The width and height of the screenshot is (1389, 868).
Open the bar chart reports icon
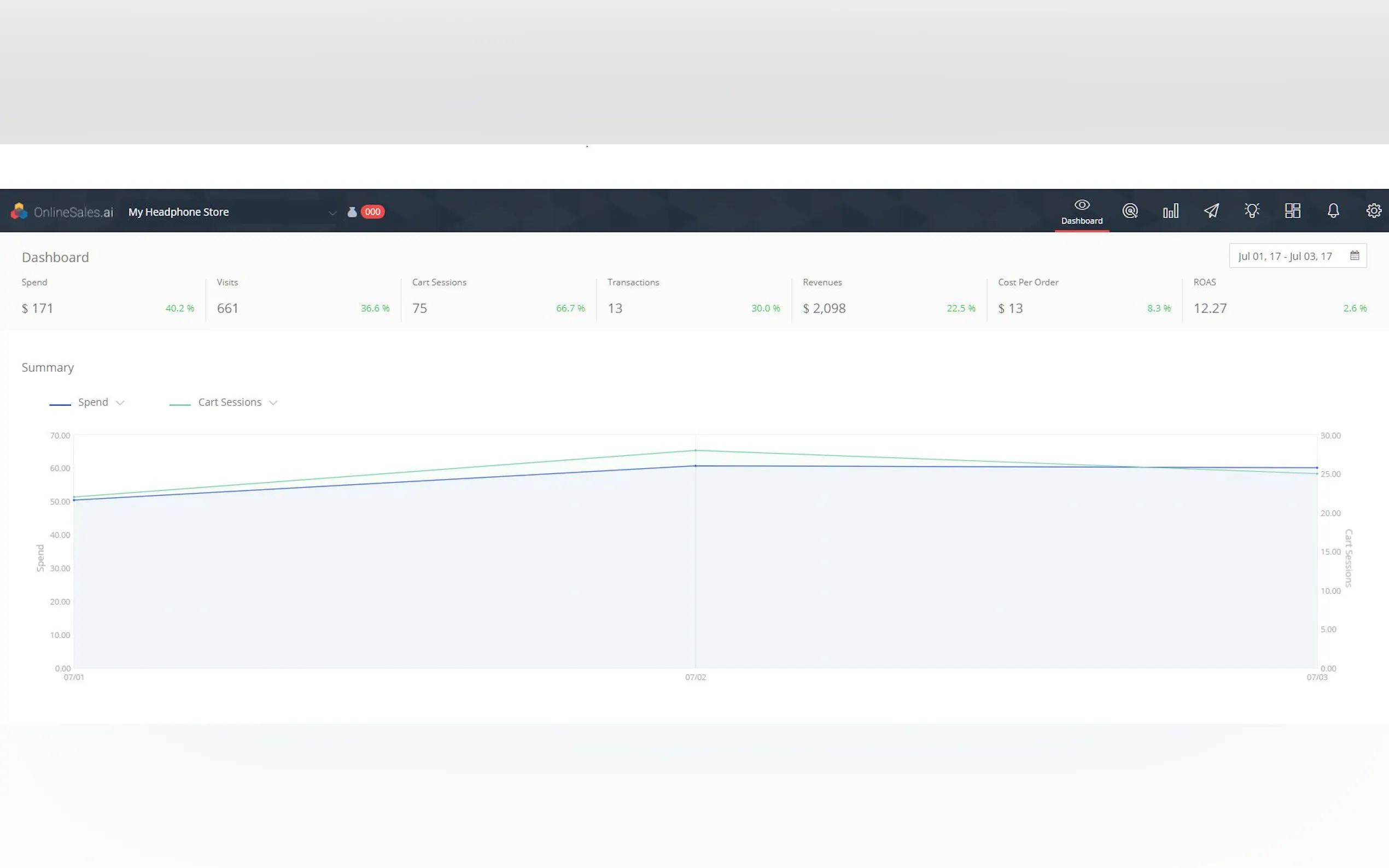pyautogui.click(x=1170, y=211)
